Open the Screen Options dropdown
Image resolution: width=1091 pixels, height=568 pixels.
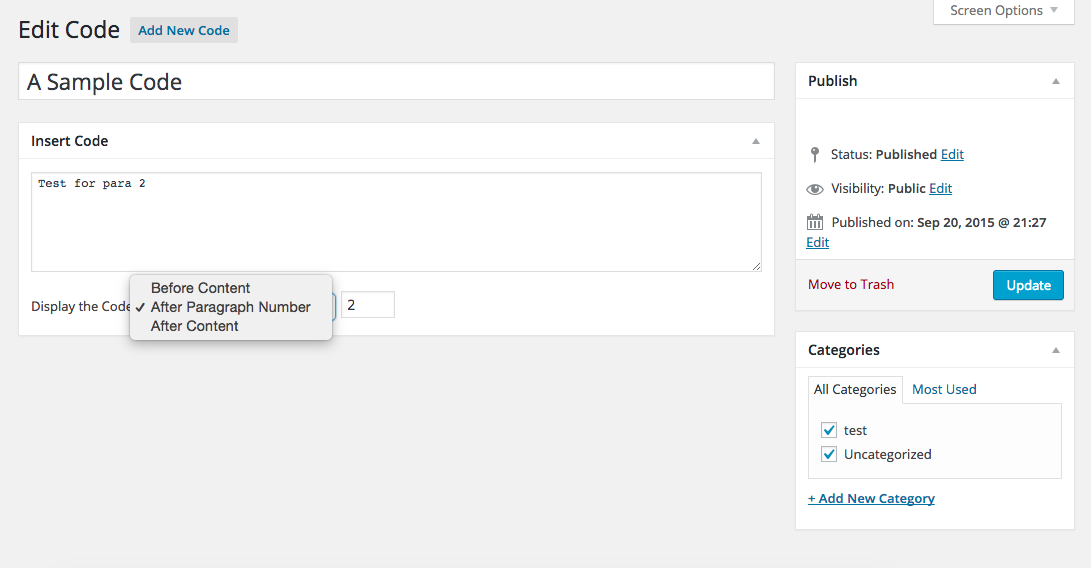pyautogui.click(x=1003, y=11)
